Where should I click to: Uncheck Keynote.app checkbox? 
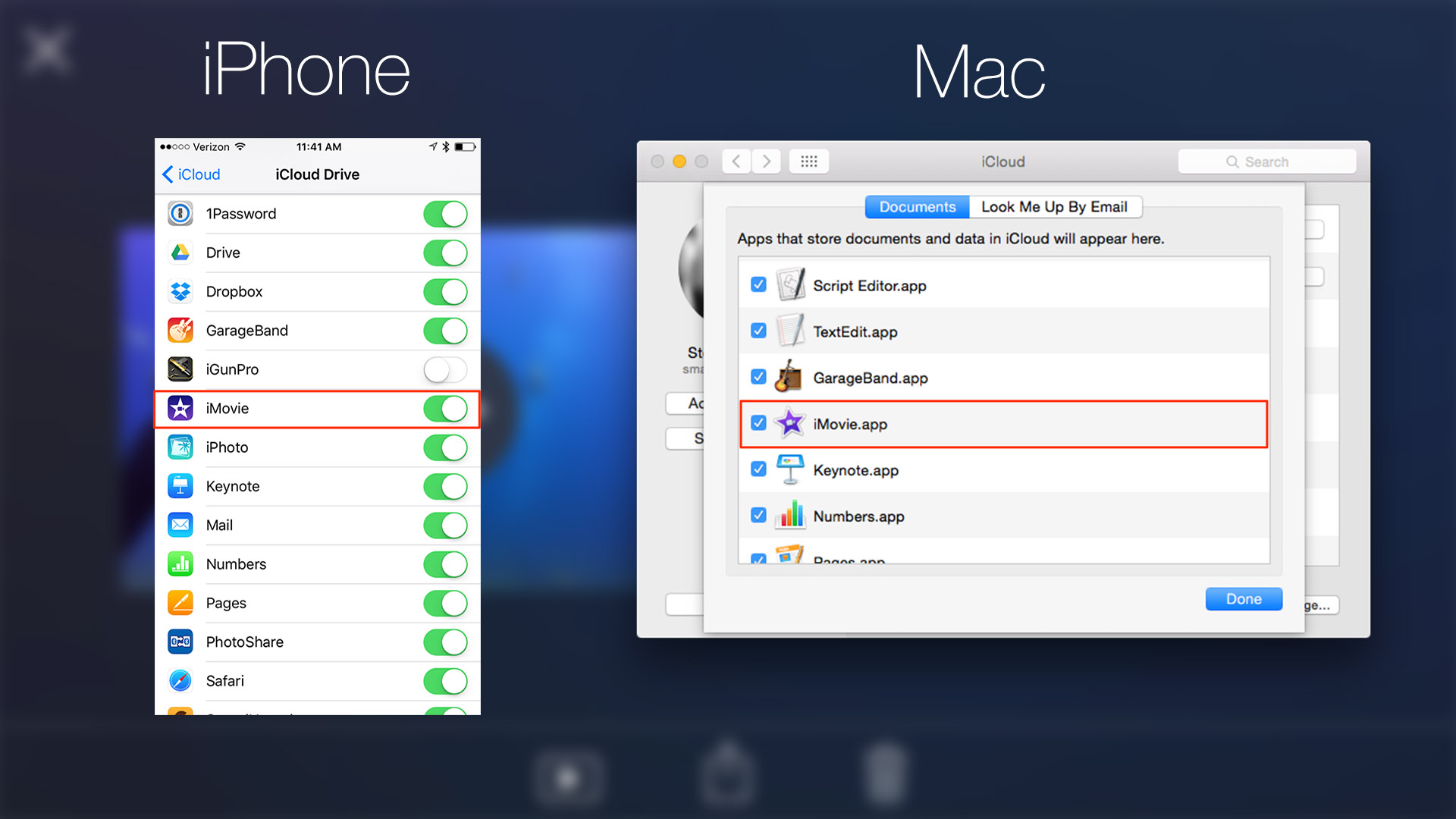(758, 469)
